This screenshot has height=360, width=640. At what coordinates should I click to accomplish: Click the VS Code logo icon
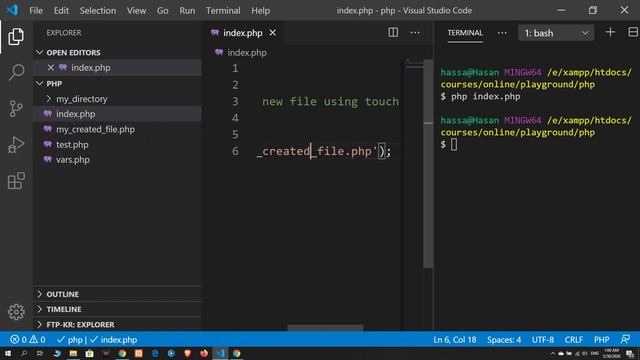coord(12,10)
